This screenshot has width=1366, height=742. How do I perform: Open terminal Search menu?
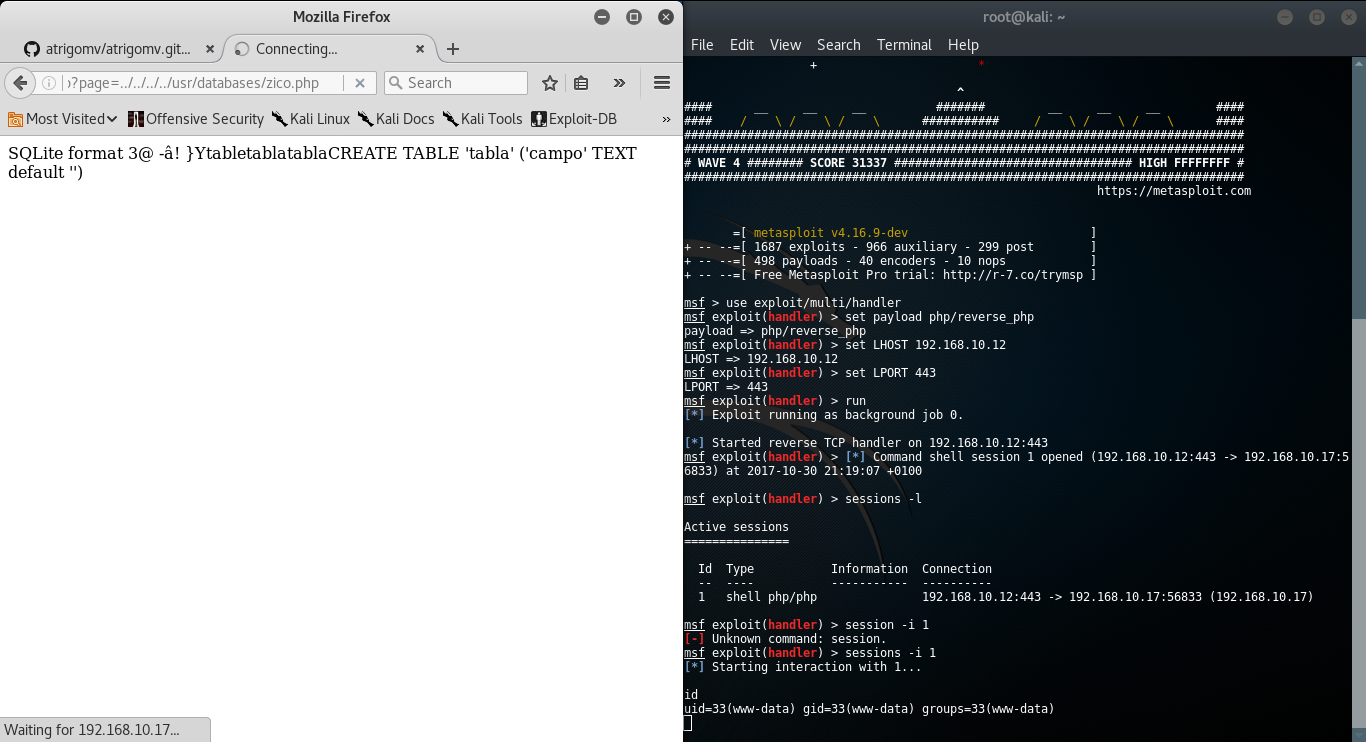[x=838, y=45]
